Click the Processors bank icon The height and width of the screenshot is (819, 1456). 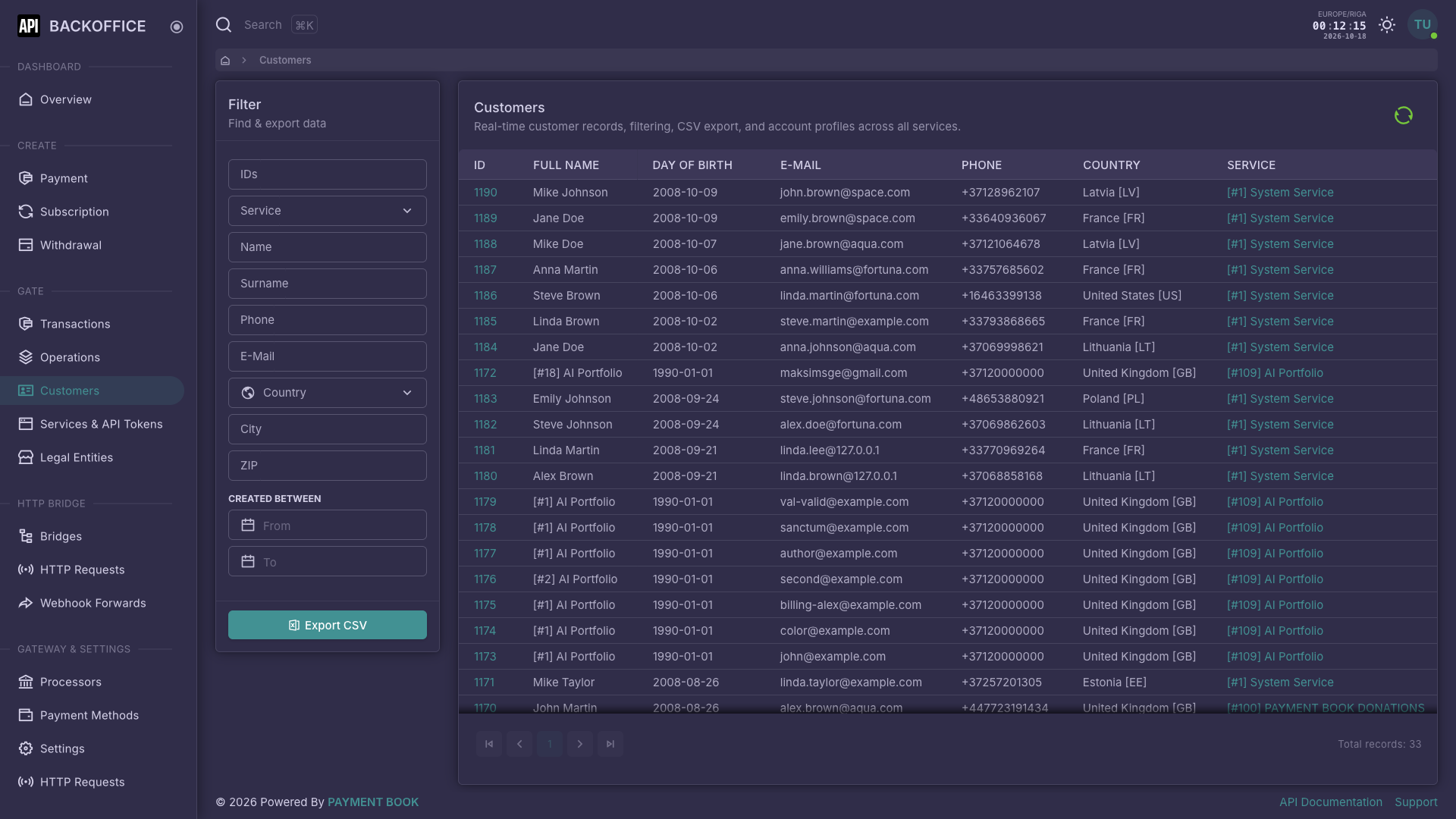tap(26, 682)
